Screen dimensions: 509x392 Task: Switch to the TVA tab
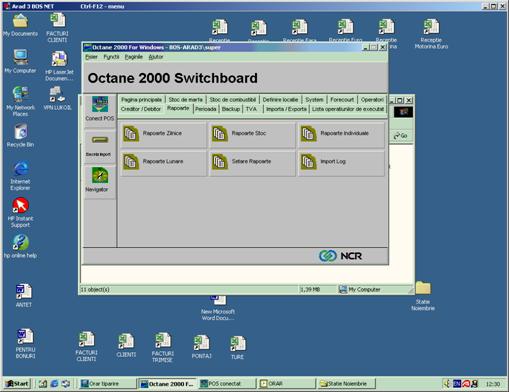(251, 109)
